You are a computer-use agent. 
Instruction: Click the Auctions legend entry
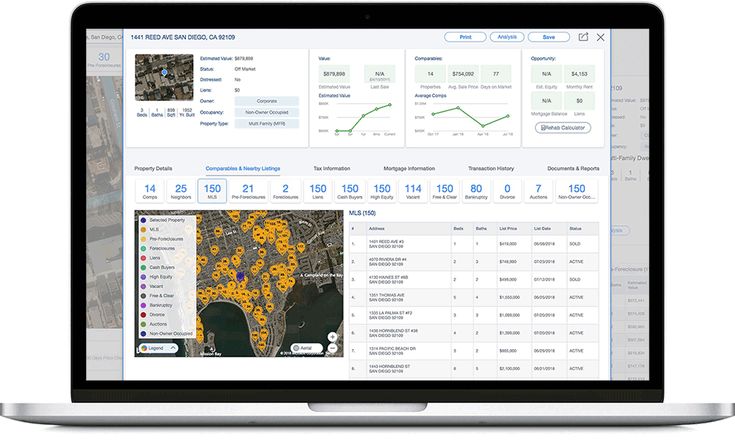coord(154,324)
